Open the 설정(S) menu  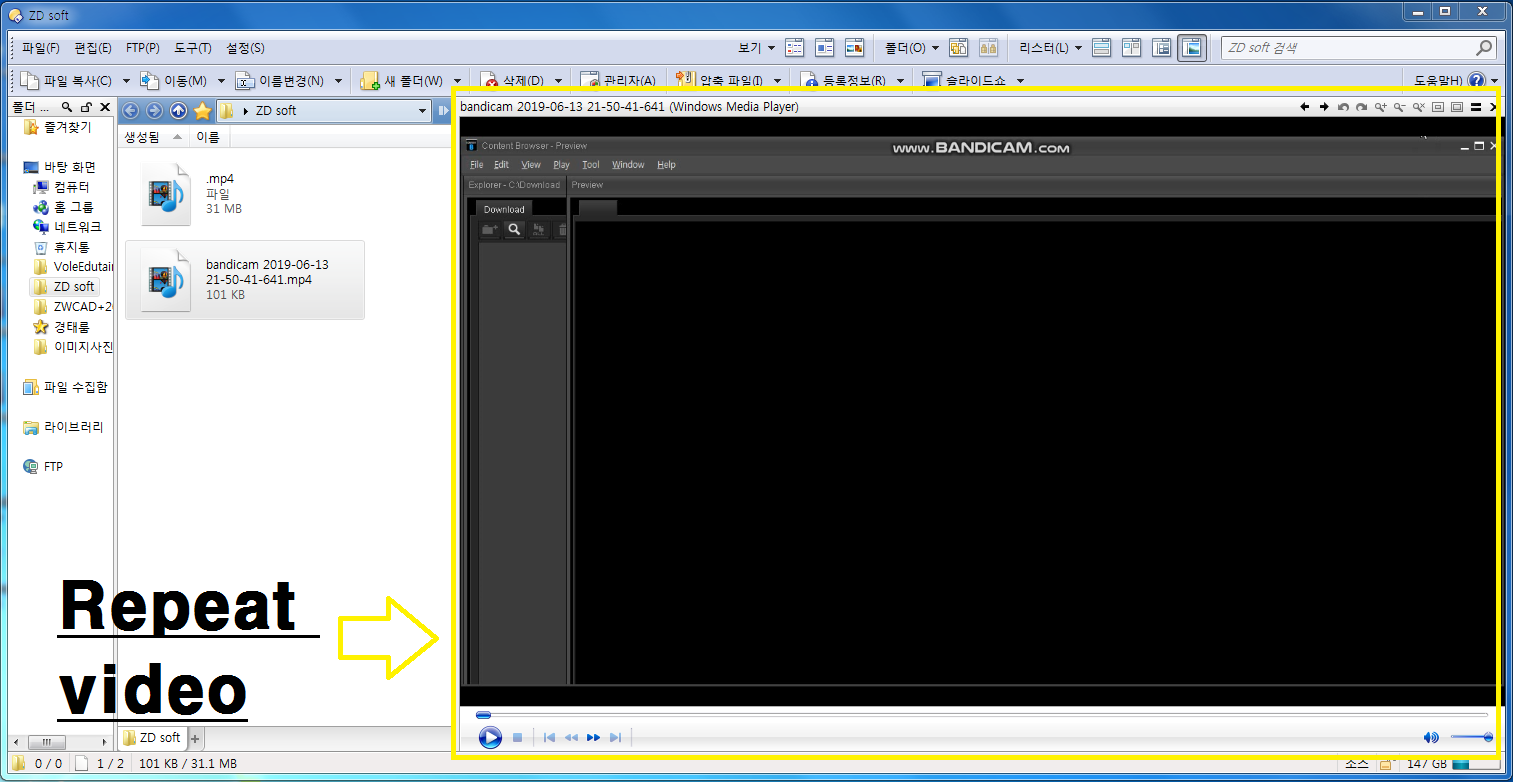pos(245,48)
